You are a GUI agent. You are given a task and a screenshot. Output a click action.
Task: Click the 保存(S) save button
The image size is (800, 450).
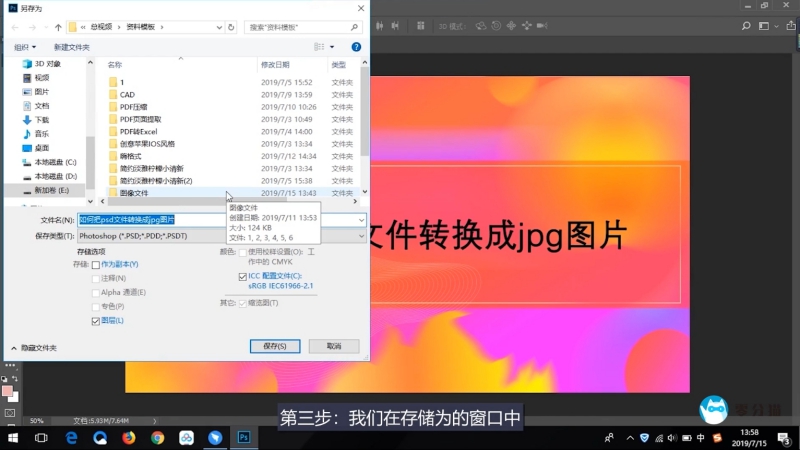point(275,346)
